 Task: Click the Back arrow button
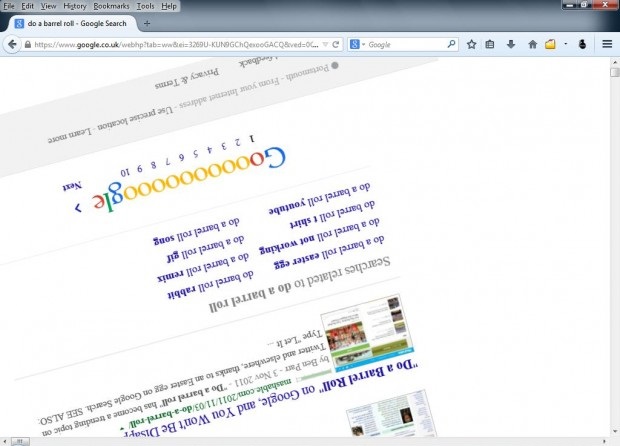point(12,44)
